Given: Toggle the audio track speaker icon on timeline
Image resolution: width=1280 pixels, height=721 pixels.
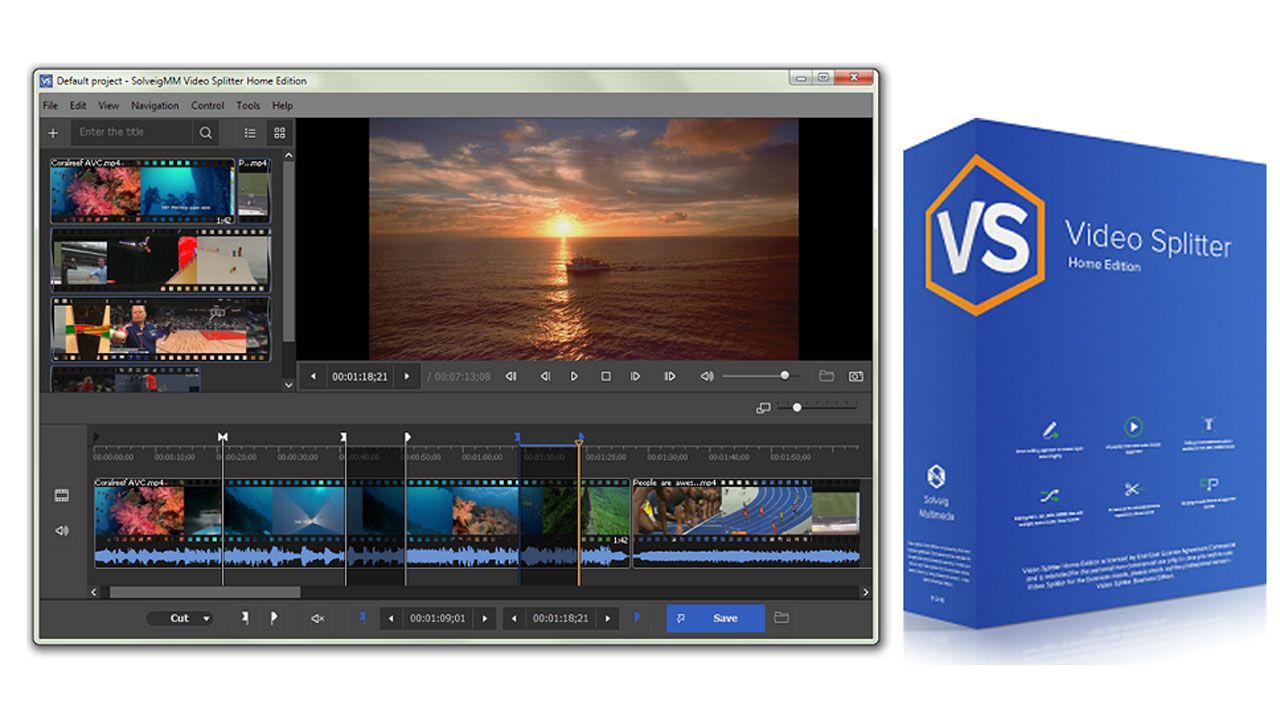Looking at the screenshot, I should (62, 531).
